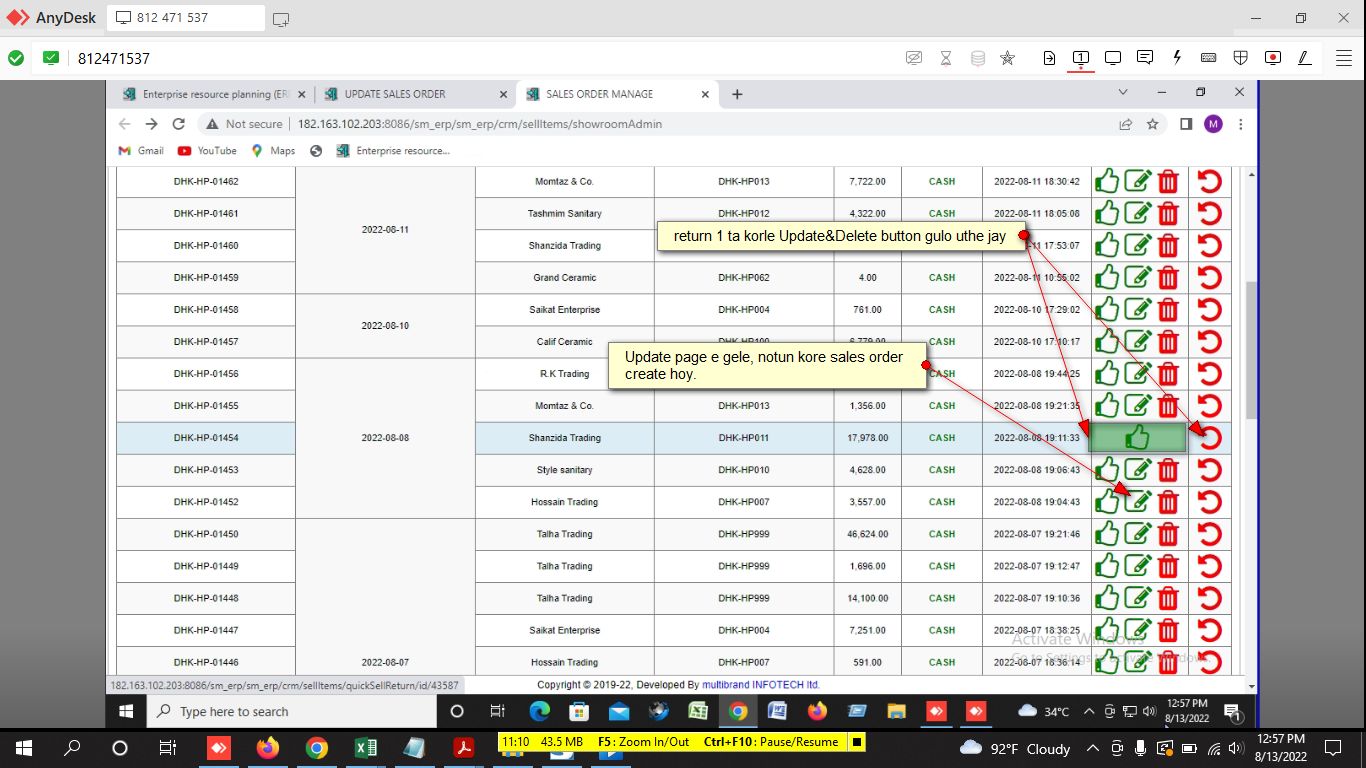Open AnyDesk chat icon in toolbar
1366x768 pixels.
tap(1145, 58)
